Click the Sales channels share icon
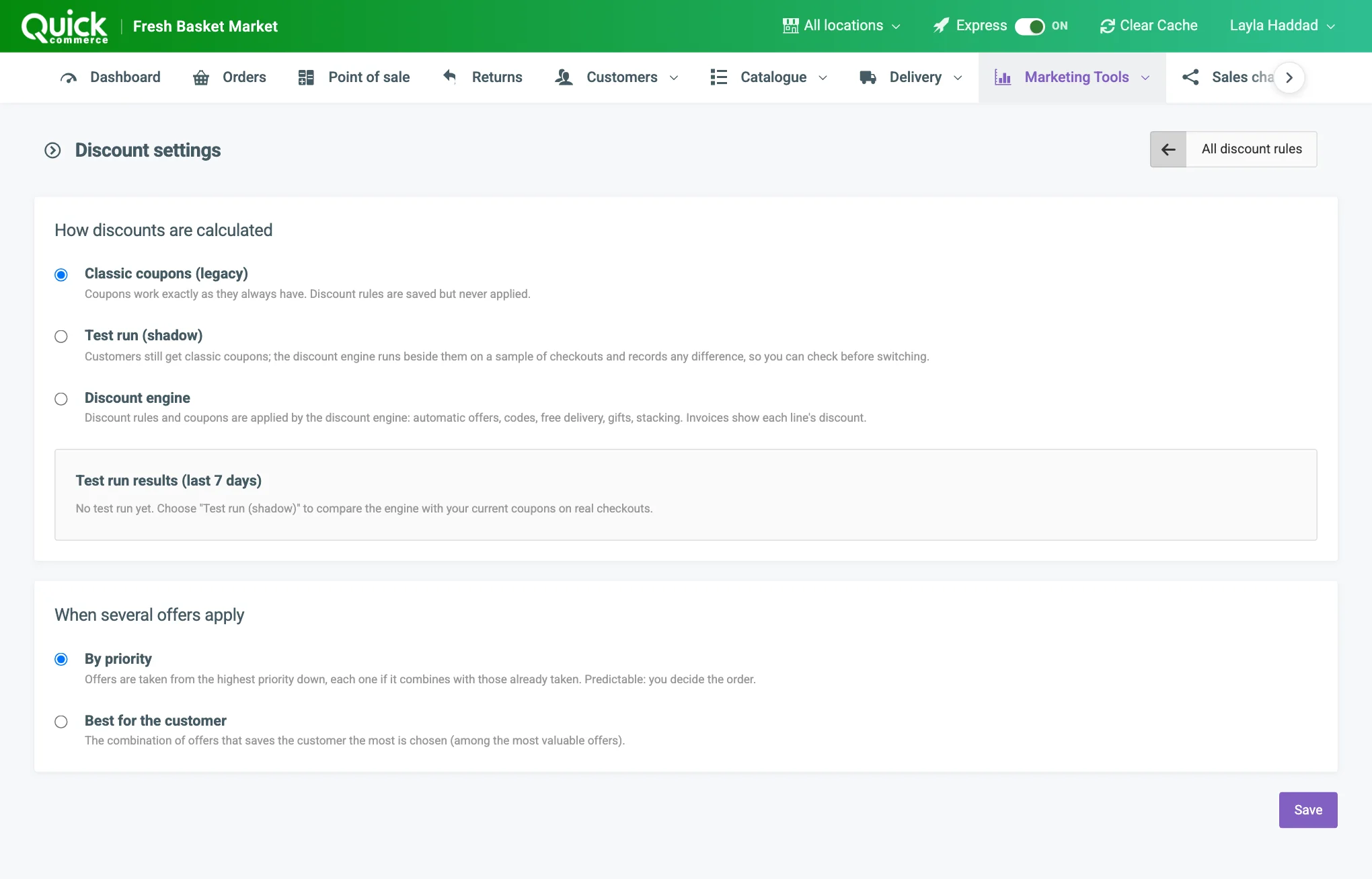This screenshot has height=879, width=1372. pos(1190,77)
